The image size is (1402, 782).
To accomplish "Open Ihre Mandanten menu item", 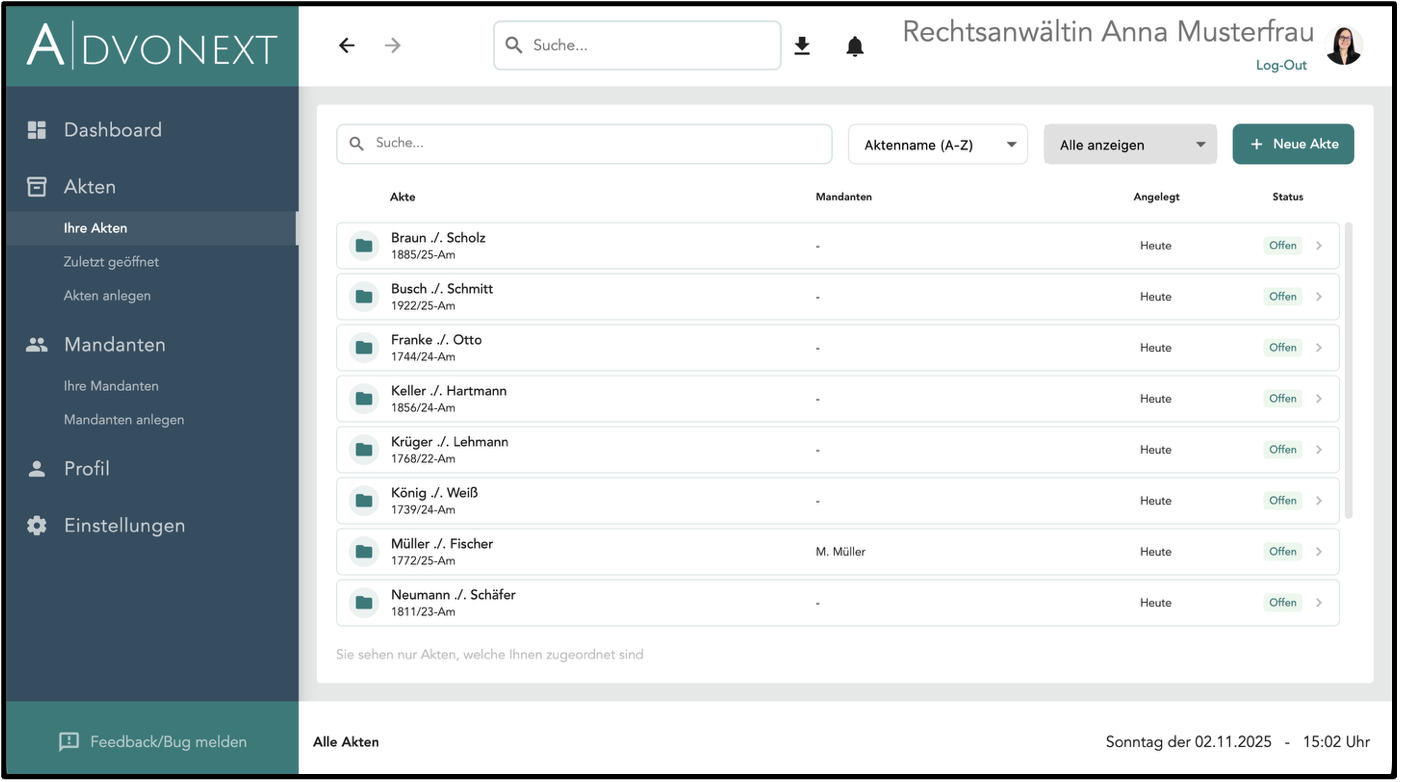I will click(111, 386).
